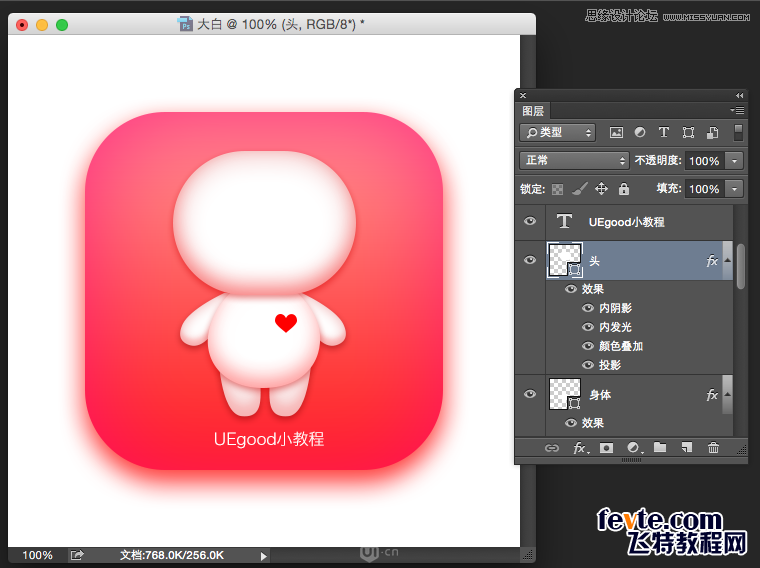The image size is (760, 568).
Task: Select the 图层 panel tab
Action: [533, 111]
